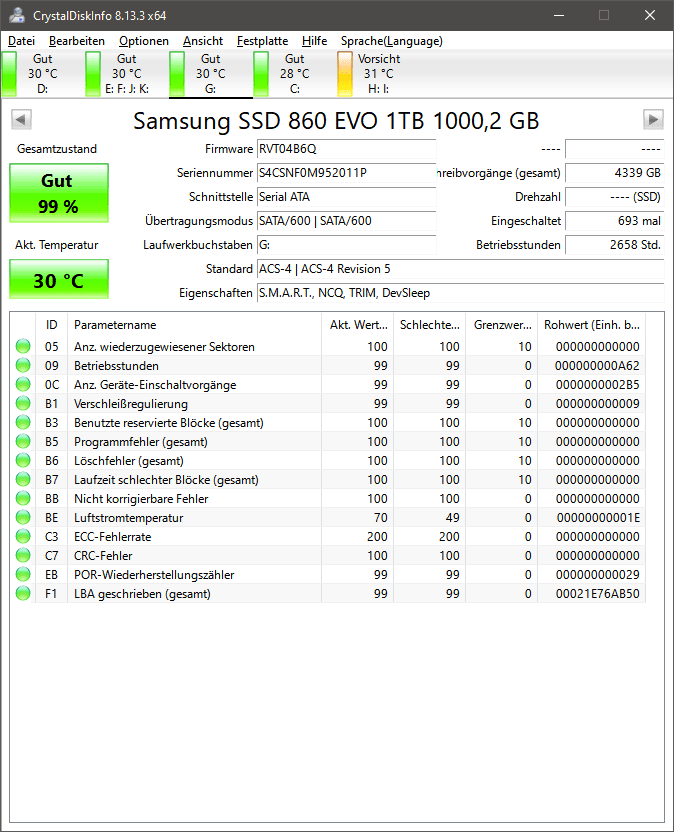Click status icon for Benutzte reservierte Blöcke
The width and height of the screenshot is (674, 832).
pos(23,422)
